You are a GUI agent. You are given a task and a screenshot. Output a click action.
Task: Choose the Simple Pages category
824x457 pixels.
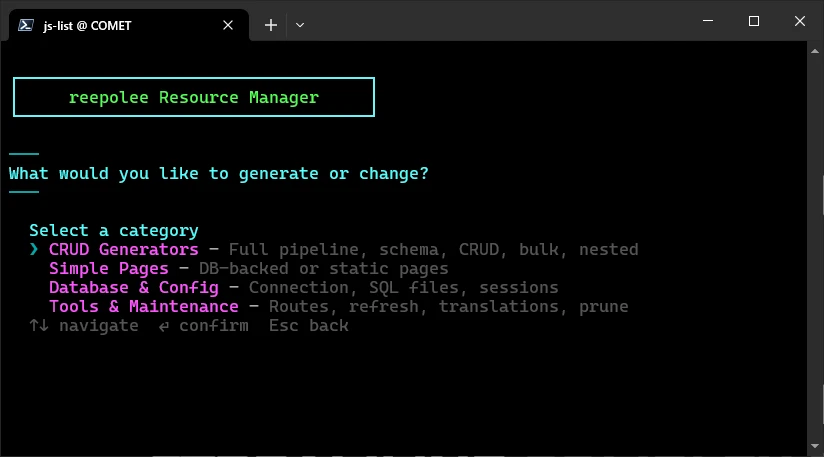109,268
